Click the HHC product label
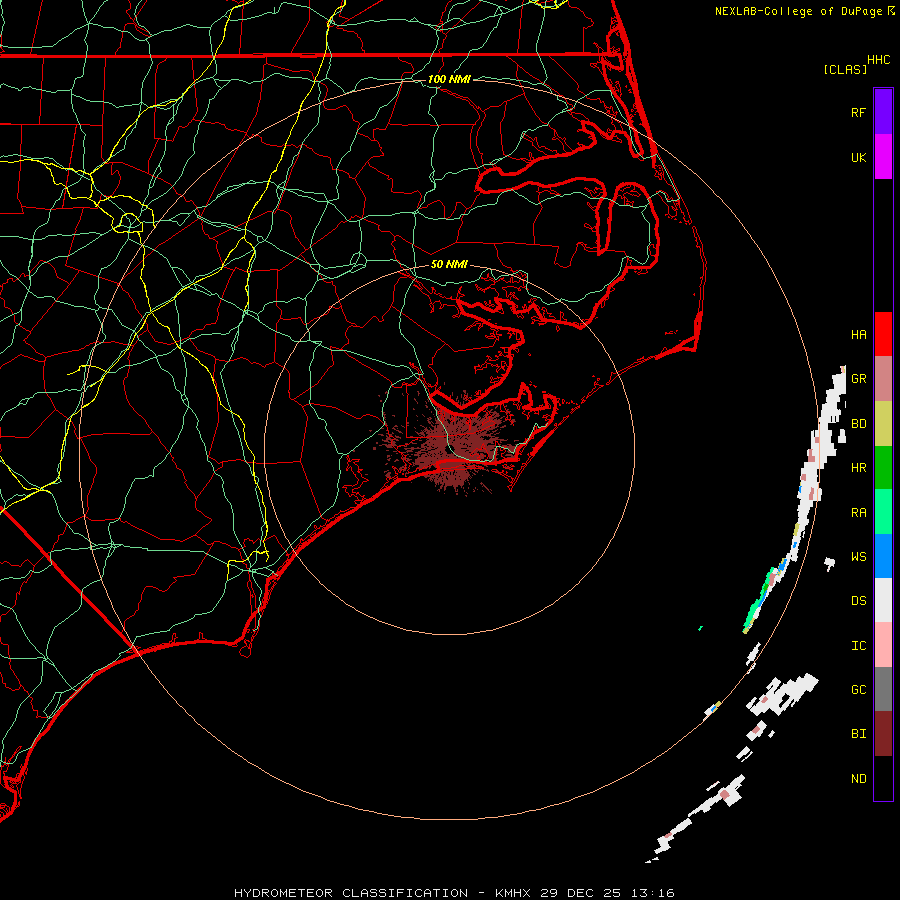 (879, 60)
